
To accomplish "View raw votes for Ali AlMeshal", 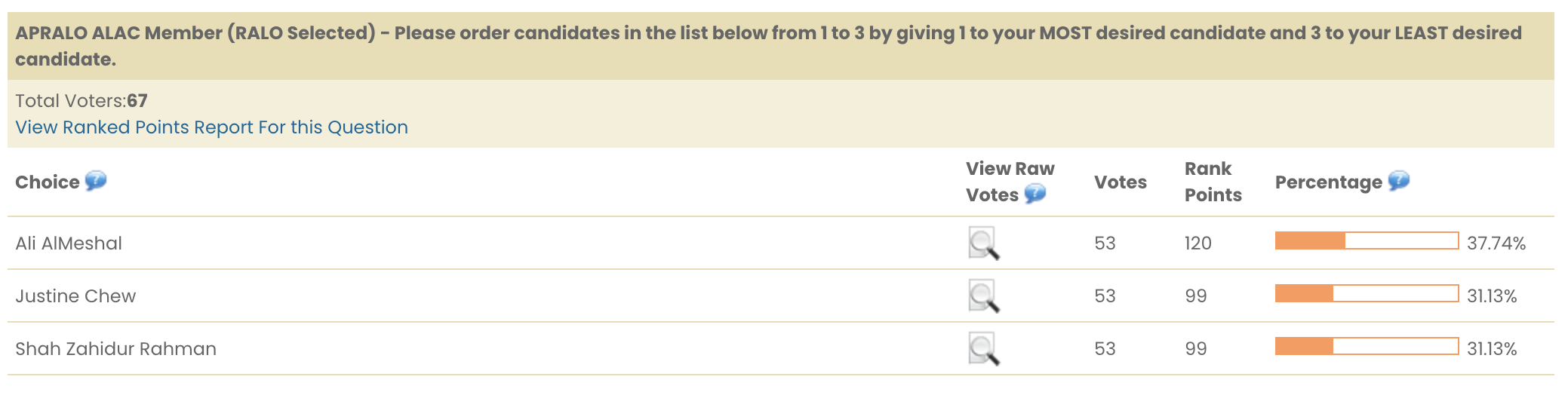I will pyautogui.click(x=984, y=243).
